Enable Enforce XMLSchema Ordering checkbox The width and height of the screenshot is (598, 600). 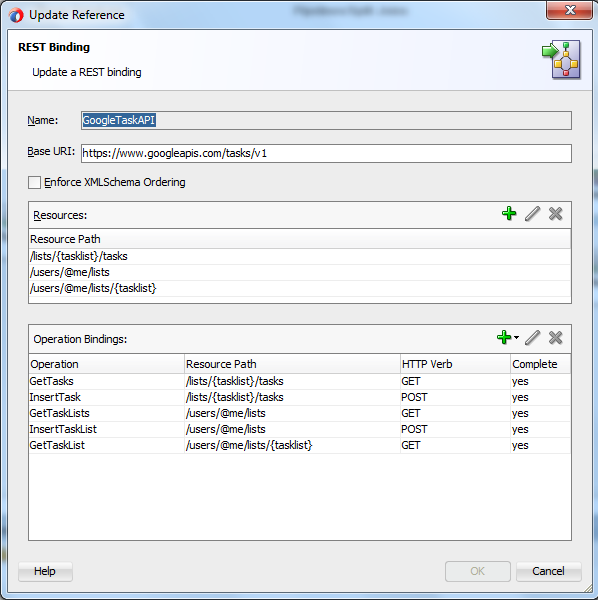pyautogui.click(x=34, y=183)
